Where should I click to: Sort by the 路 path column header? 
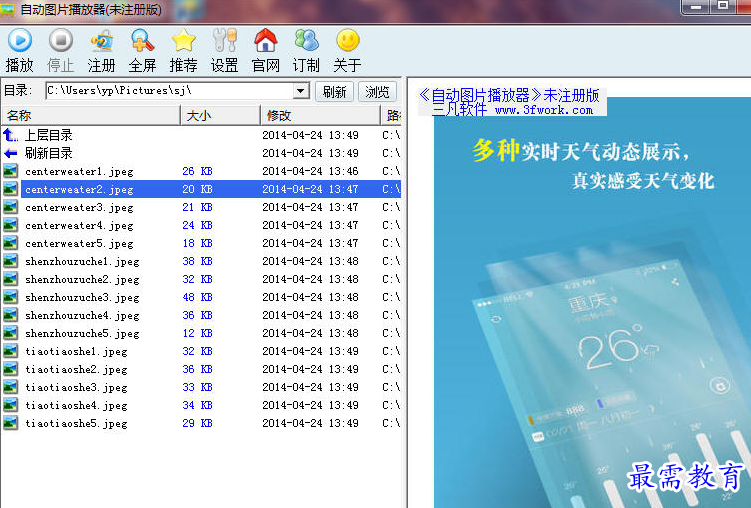tap(393, 115)
